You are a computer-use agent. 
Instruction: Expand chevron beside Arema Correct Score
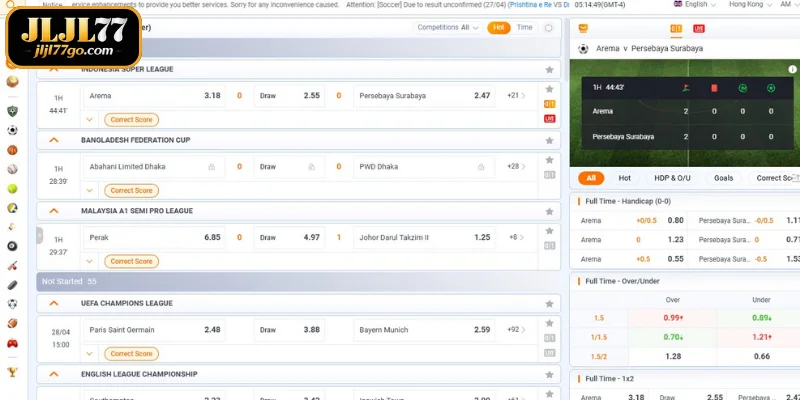click(x=90, y=120)
